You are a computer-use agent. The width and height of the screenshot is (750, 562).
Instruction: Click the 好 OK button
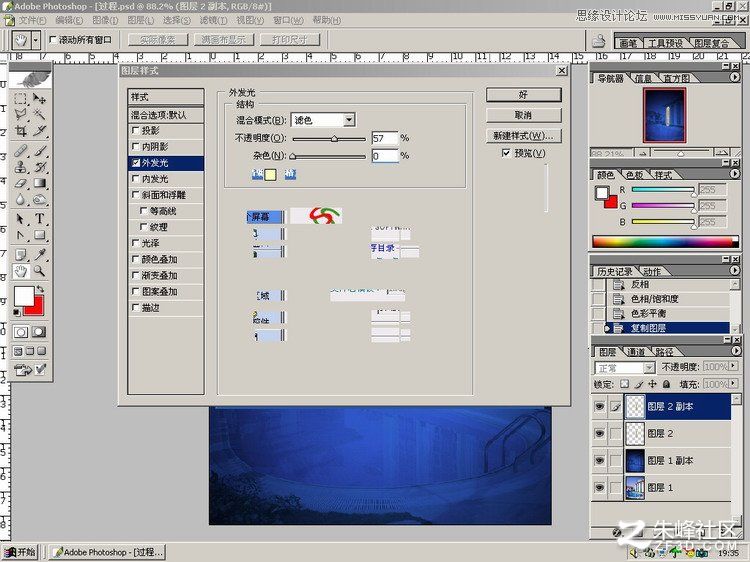[523, 95]
